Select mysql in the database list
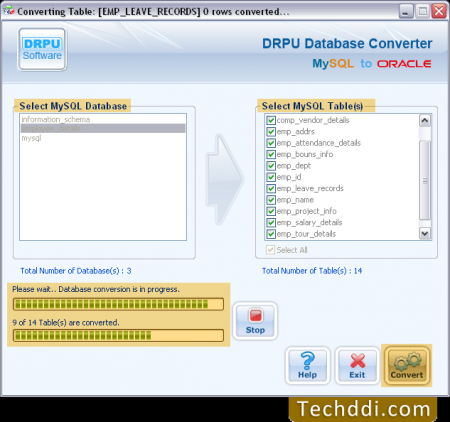Image resolution: width=450 pixels, height=422 pixels. [103, 138]
